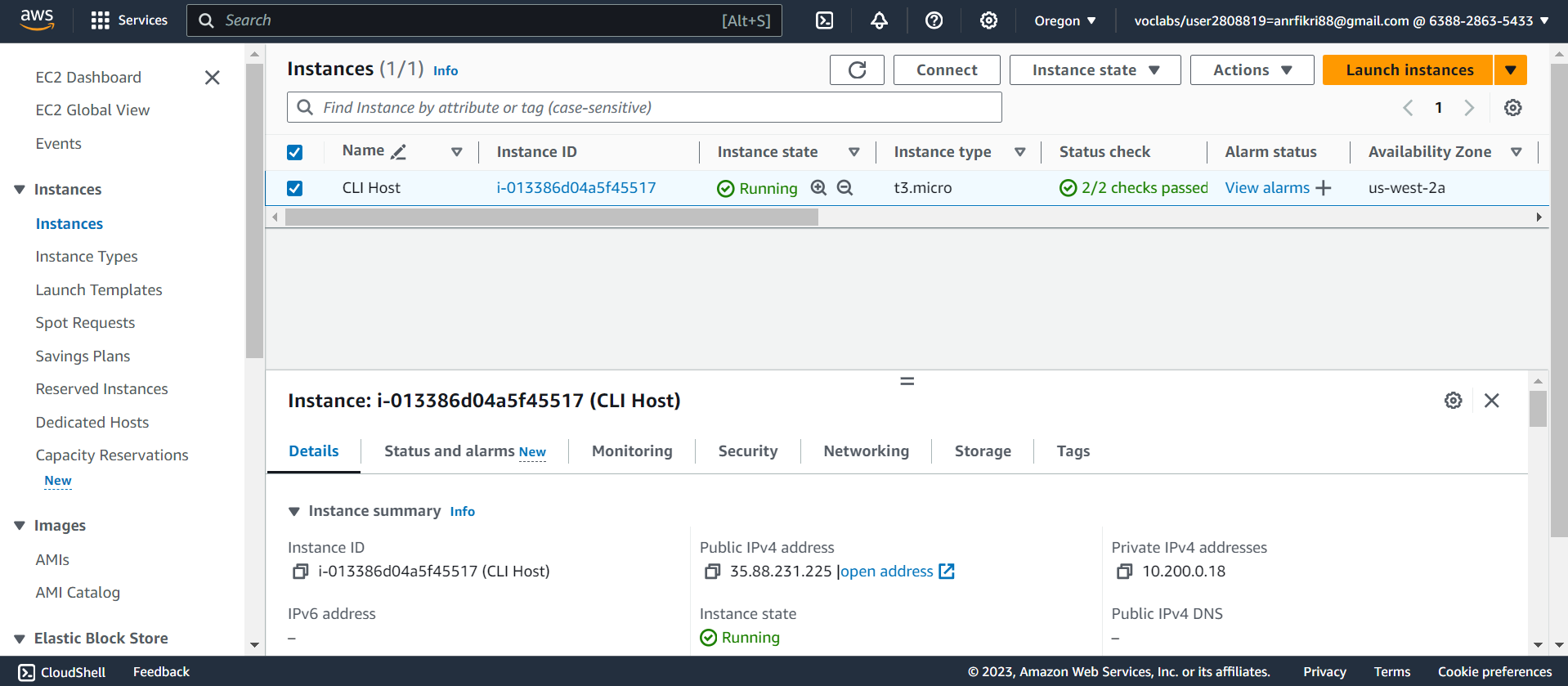The image size is (1568, 686).
Task: Collapse the Instance summary section
Action: [x=294, y=512]
